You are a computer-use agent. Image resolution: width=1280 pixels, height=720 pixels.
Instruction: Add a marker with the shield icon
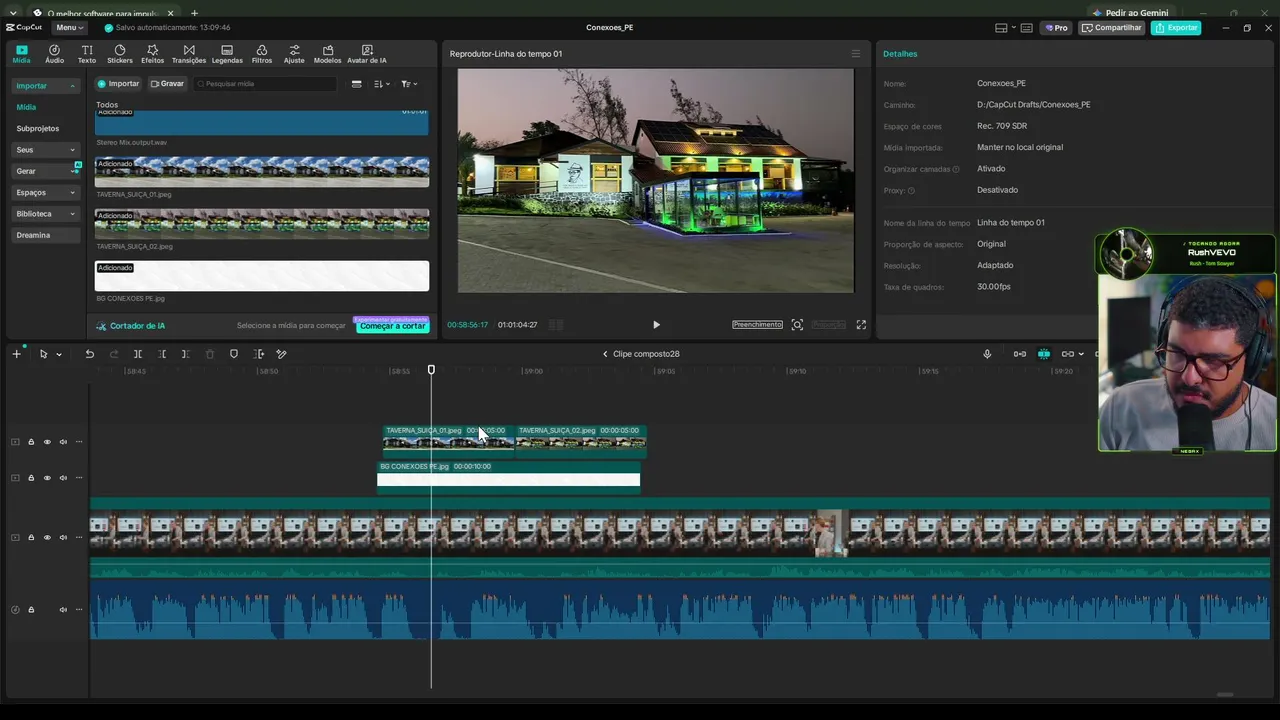click(234, 354)
